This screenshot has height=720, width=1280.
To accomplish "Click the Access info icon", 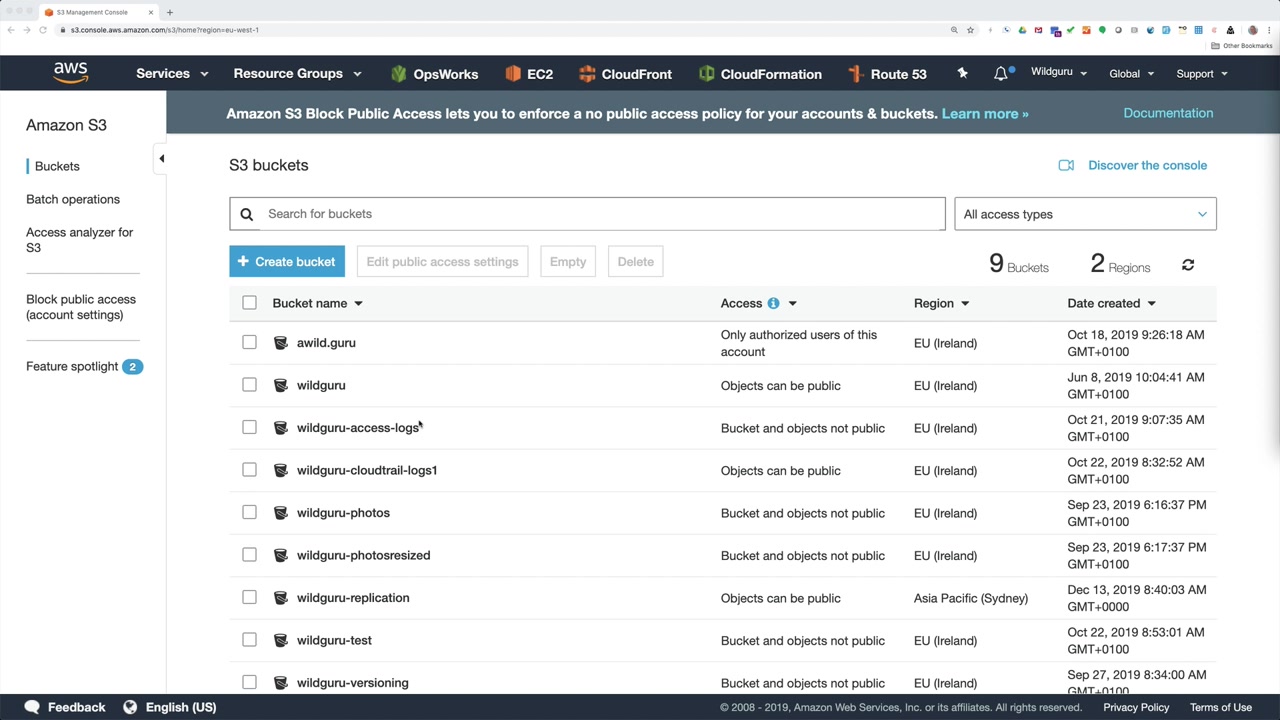I will pos(773,303).
